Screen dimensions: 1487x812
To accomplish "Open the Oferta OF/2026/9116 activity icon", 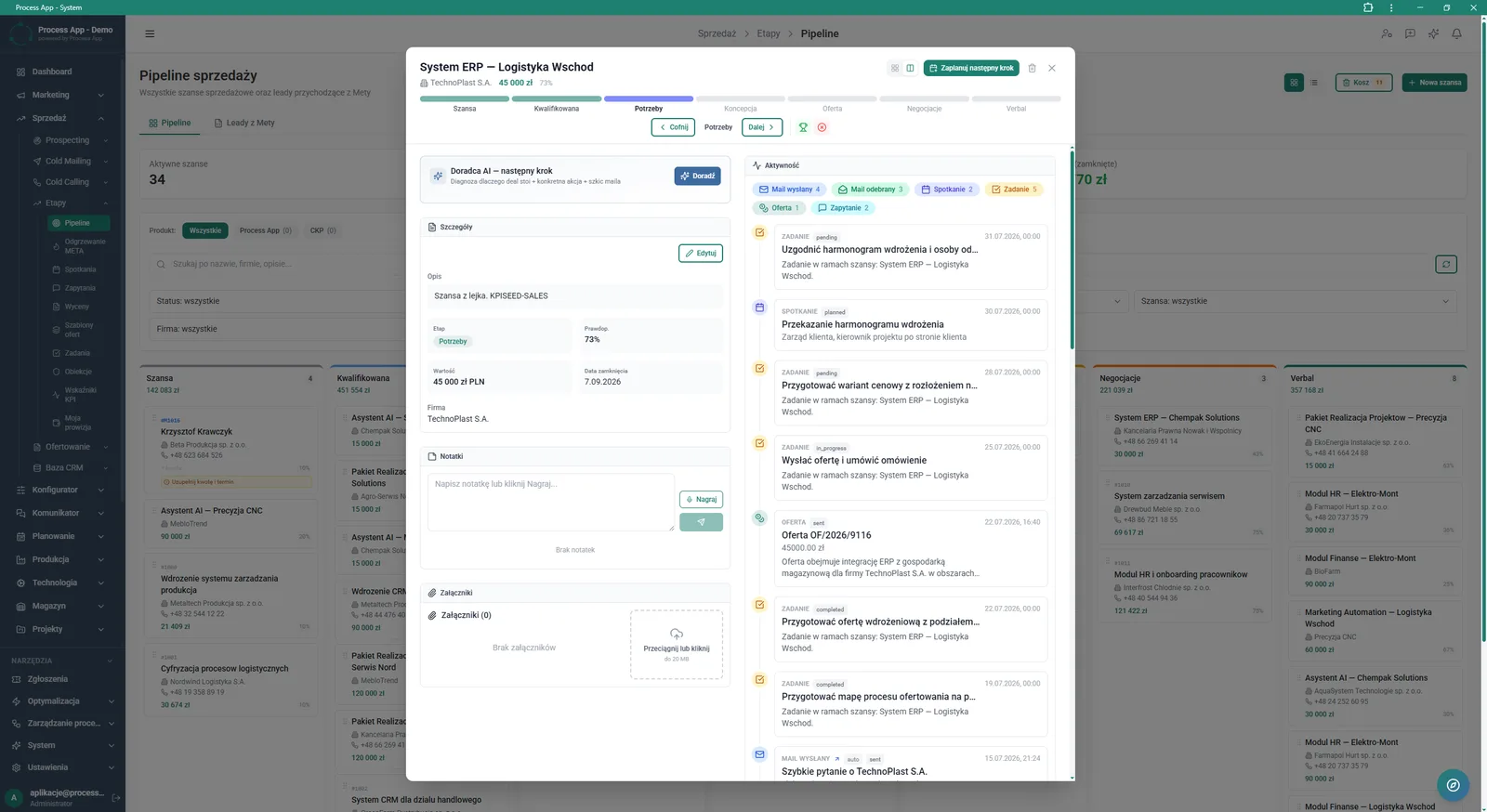I will (x=759, y=518).
